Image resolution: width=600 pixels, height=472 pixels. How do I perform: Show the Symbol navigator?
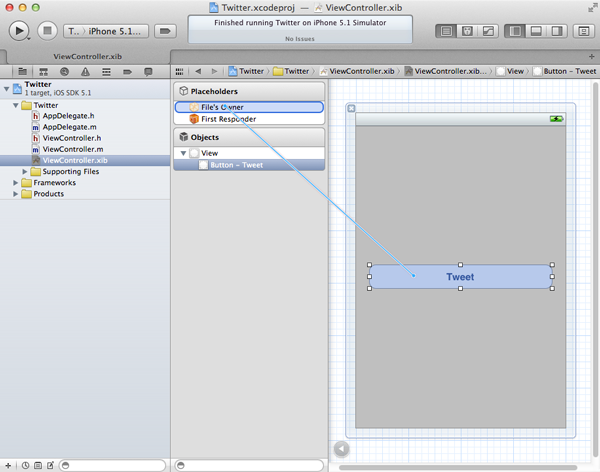click(x=44, y=72)
